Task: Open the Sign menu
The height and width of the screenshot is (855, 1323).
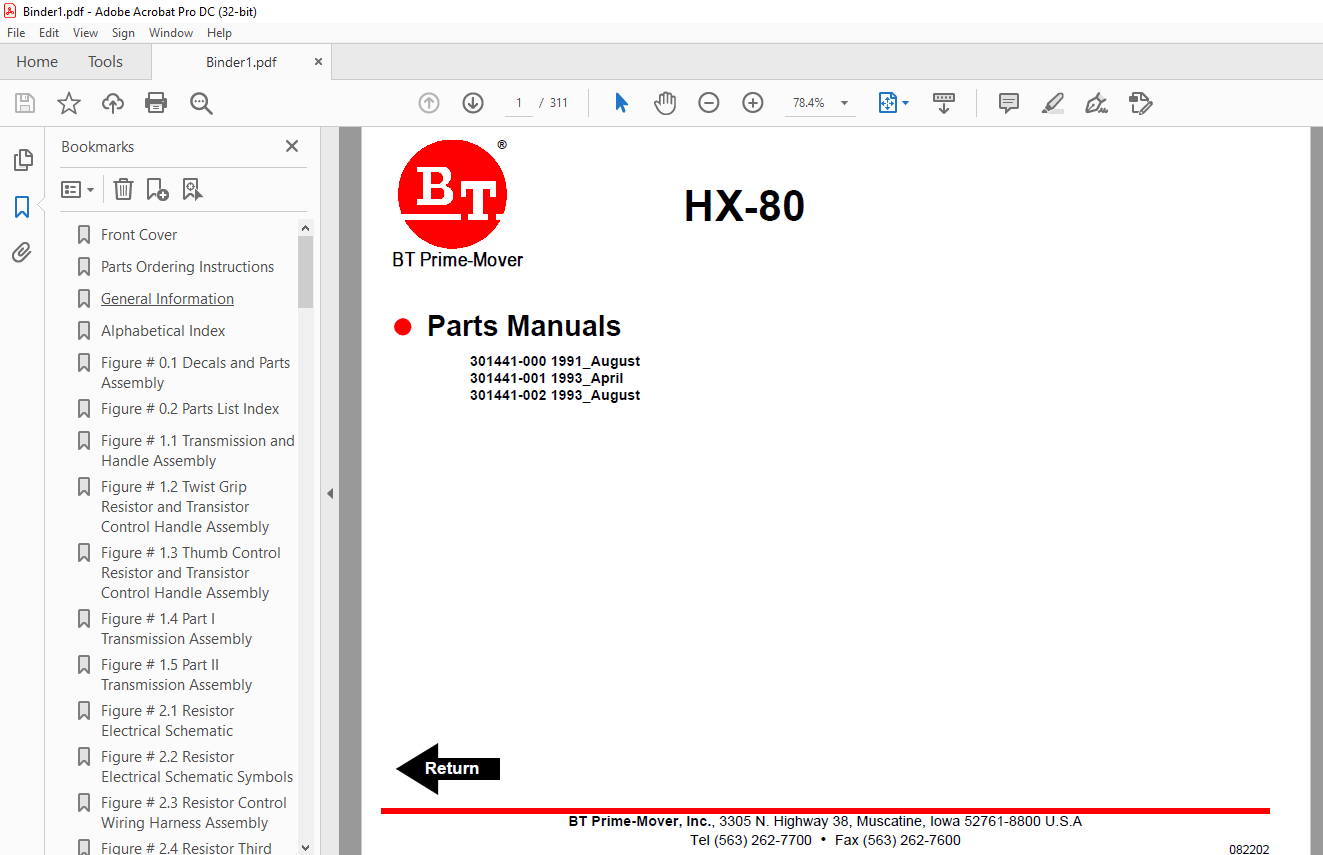Action: 123,33
